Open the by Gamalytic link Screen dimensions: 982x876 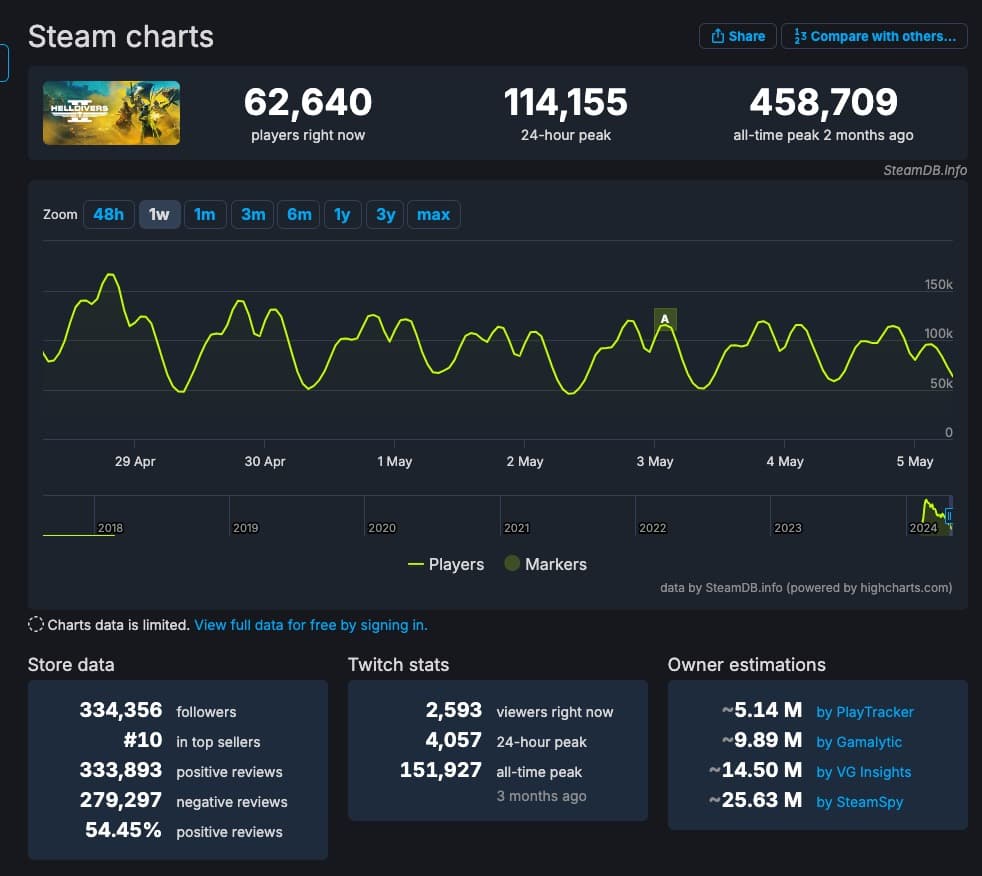coord(859,742)
